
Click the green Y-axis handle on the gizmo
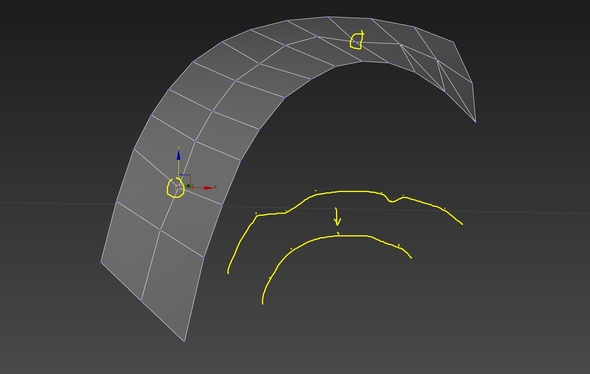click(x=188, y=186)
